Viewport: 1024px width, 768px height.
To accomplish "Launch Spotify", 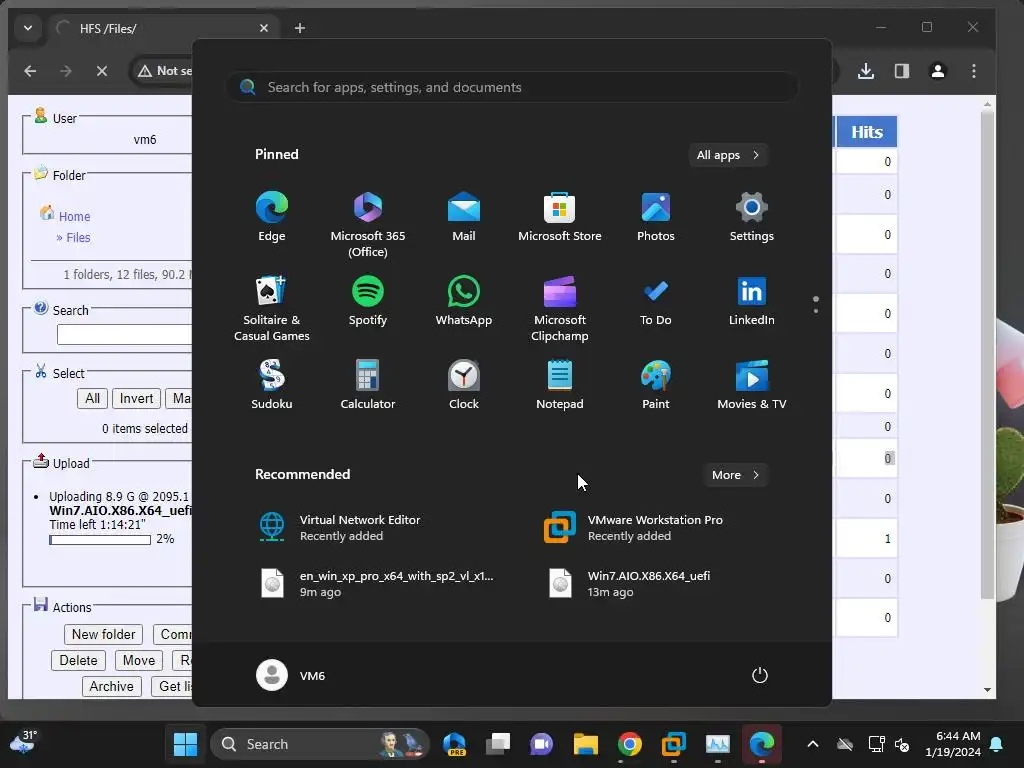I will coord(368,301).
